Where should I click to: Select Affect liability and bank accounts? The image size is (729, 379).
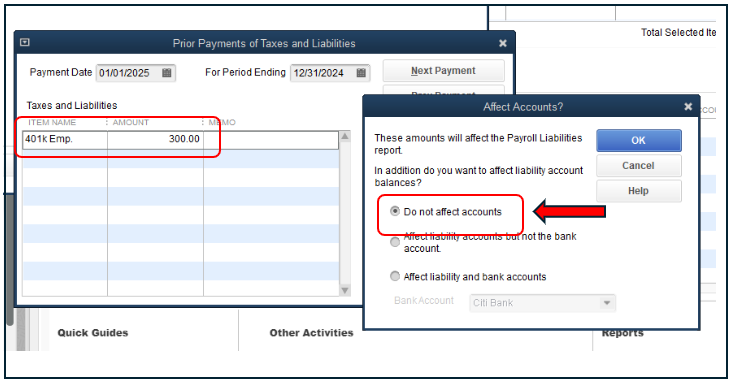coord(395,276)
